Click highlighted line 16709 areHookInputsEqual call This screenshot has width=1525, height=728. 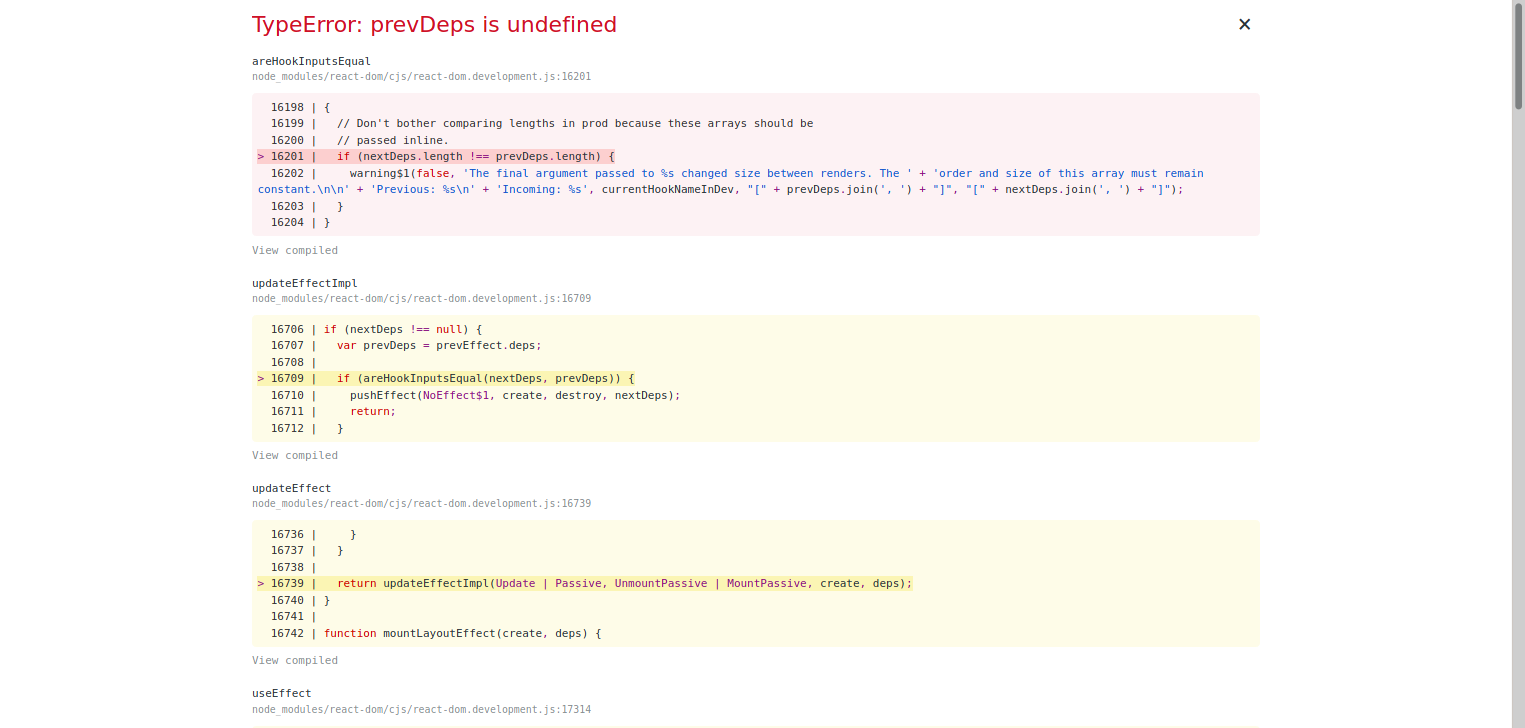(446, 378)
